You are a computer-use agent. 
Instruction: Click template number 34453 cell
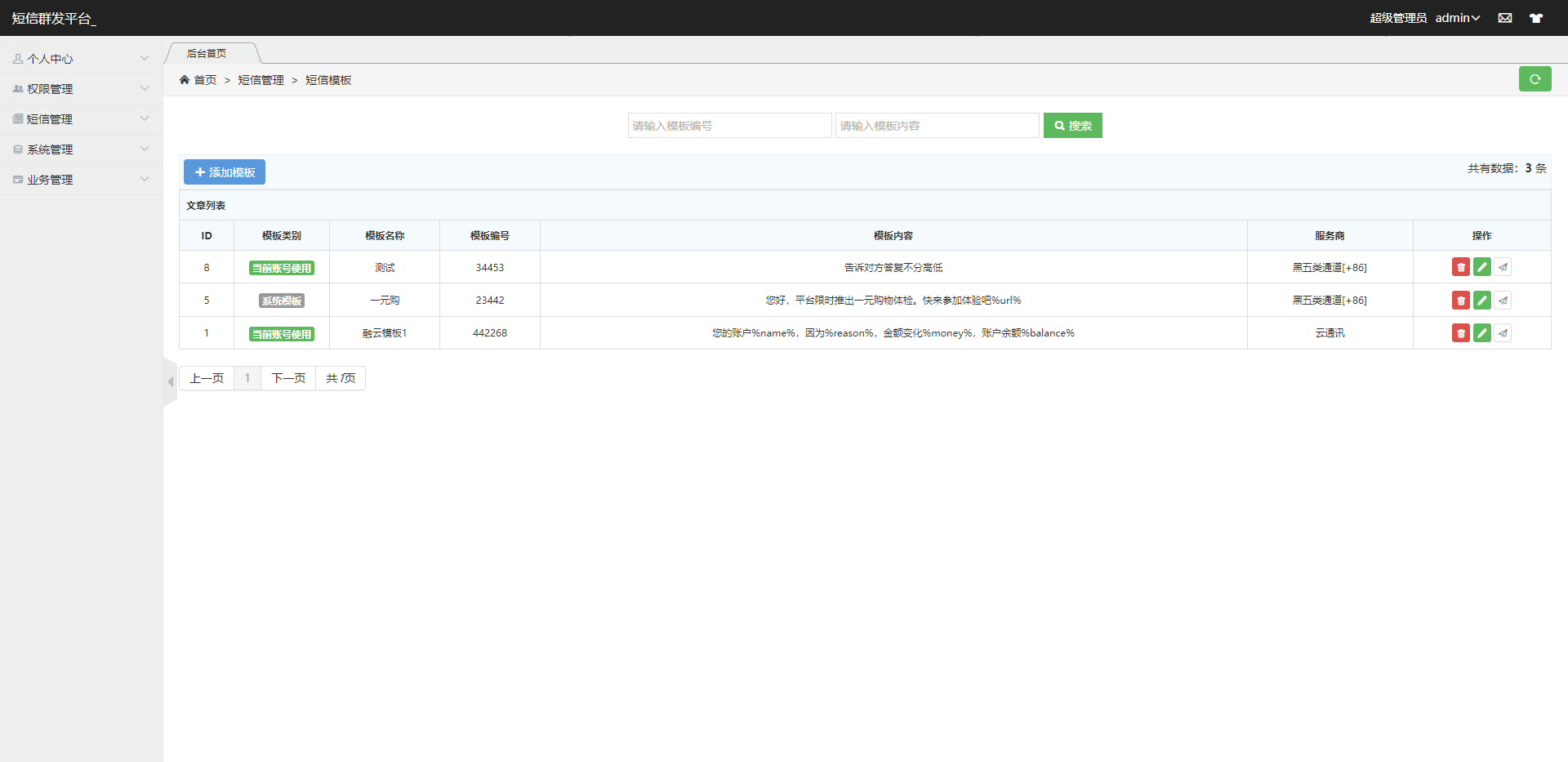[x=490, y=268]
